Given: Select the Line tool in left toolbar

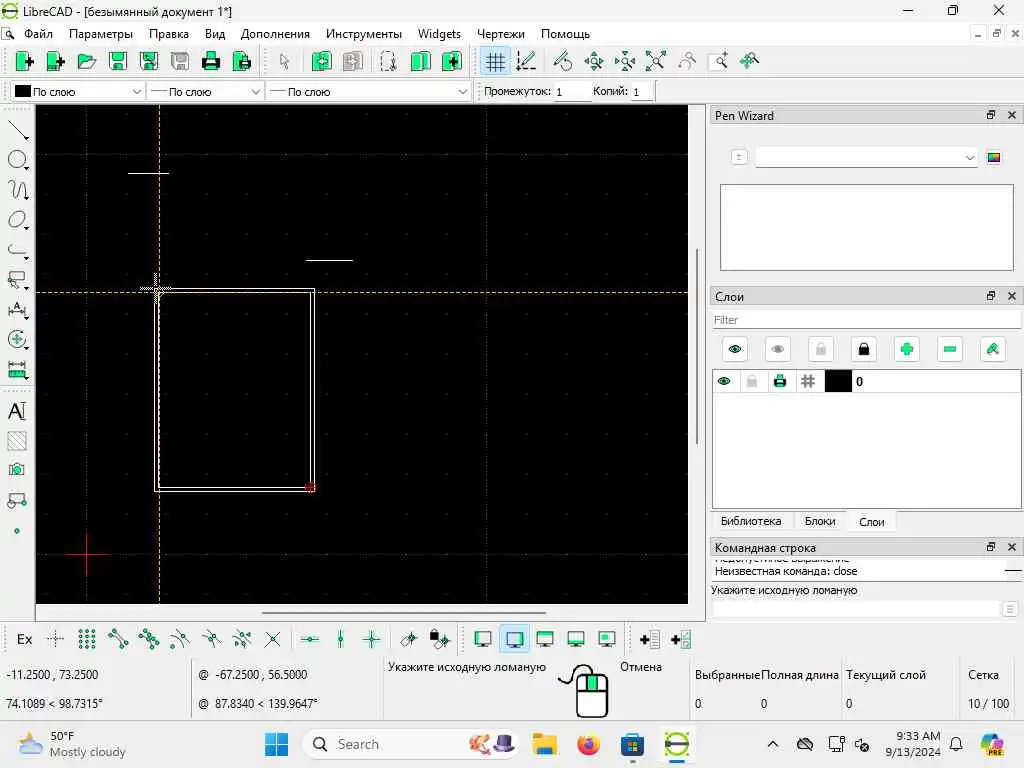Looking at the screenshot, I should tap(18, 130).
